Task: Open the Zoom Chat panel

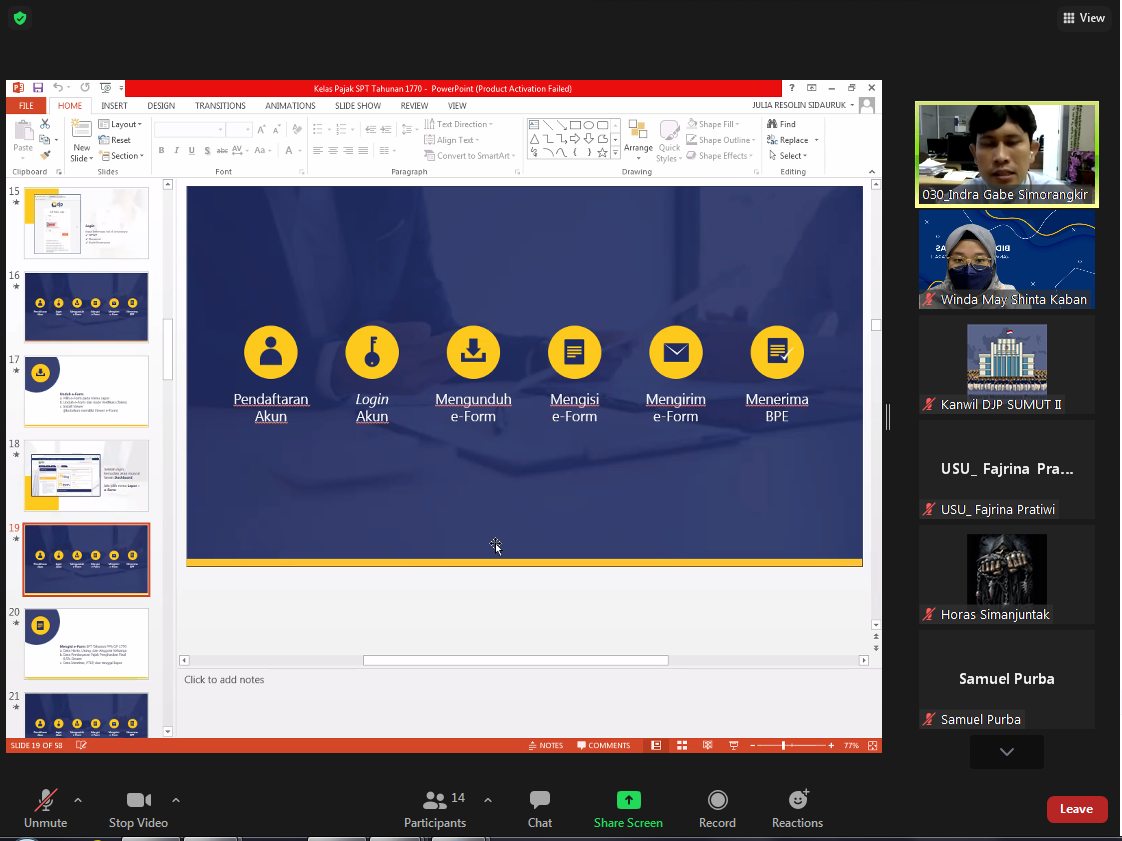Action: point(540,801)
